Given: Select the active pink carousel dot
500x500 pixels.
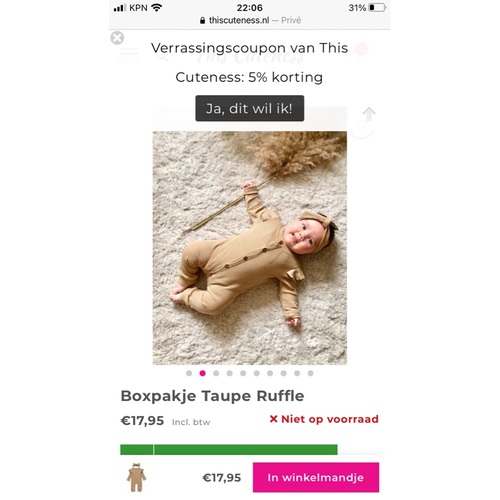Looking at the screenshot, I should point(202,373).
